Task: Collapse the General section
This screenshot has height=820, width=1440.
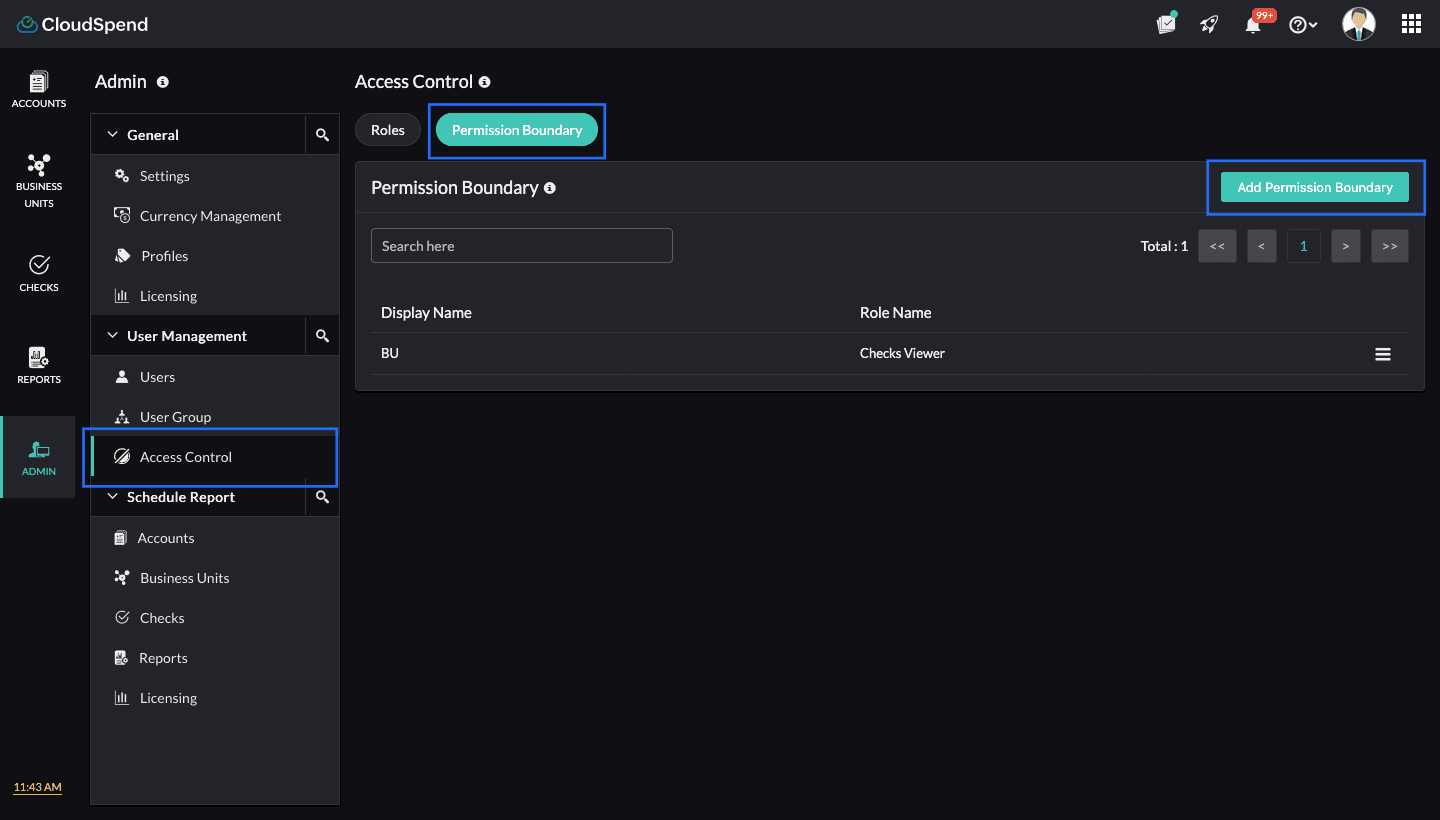Action: [112, 135]
